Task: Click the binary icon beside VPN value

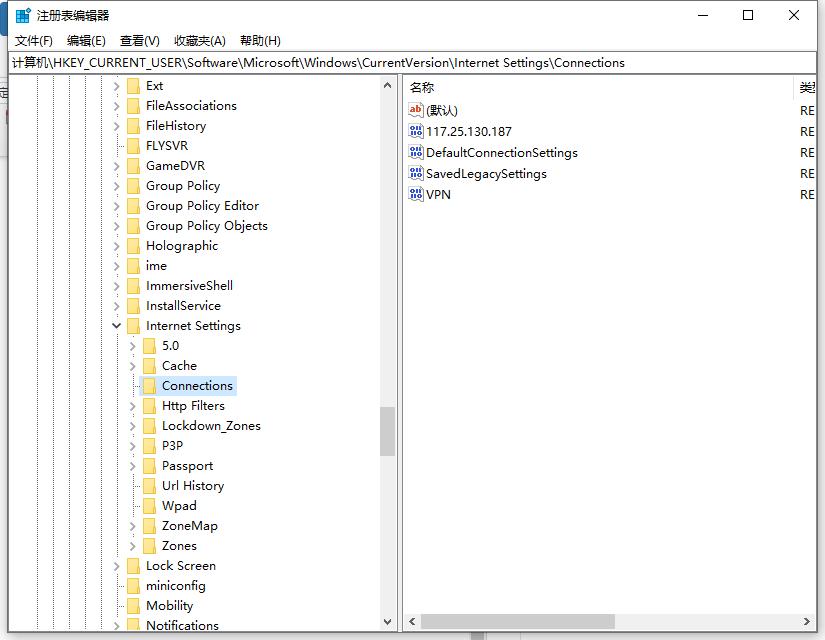Action: pos(417,194)
